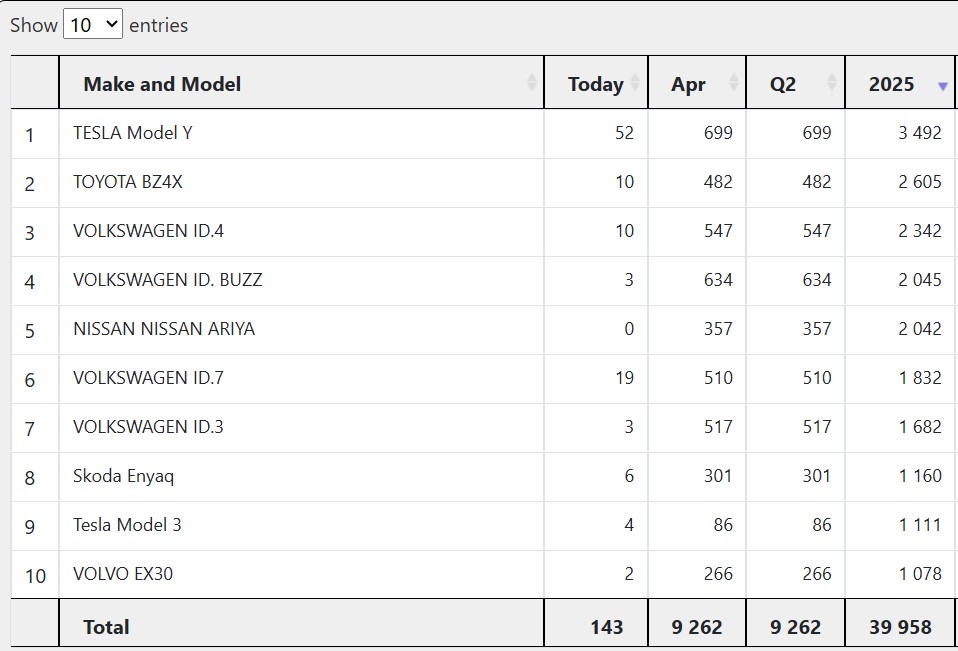Click the Make and Model header text
Image resolution: width=958 pixels, height=651 pixels.
pyautogui.click(x=162, y=84)
